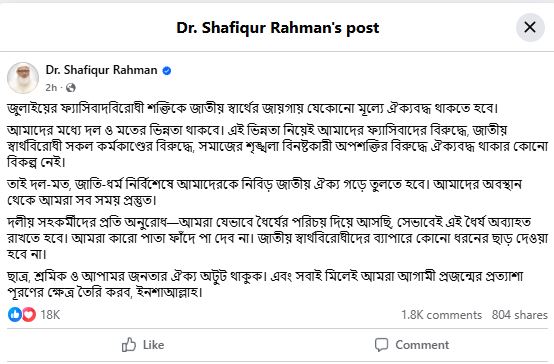Click the globe public audience icon
Viewport: 554px width, 364px height.
[x=71, y=88]
